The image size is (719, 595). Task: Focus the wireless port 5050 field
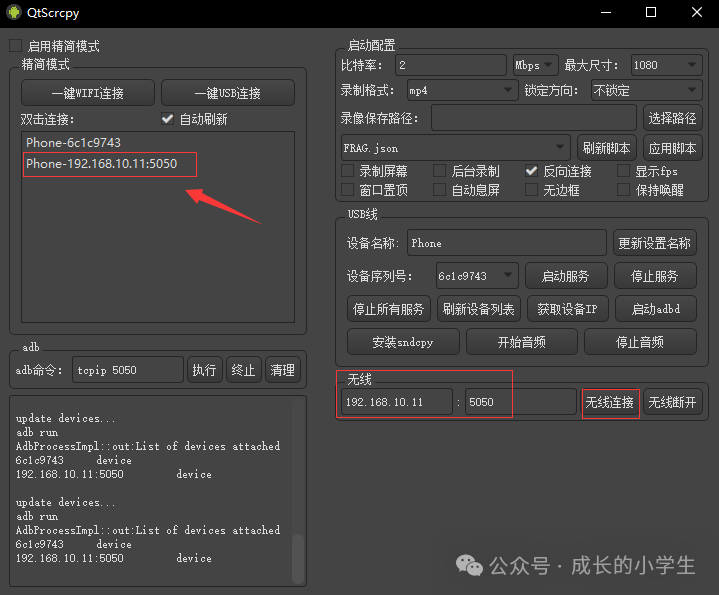(x=520, y=402)
